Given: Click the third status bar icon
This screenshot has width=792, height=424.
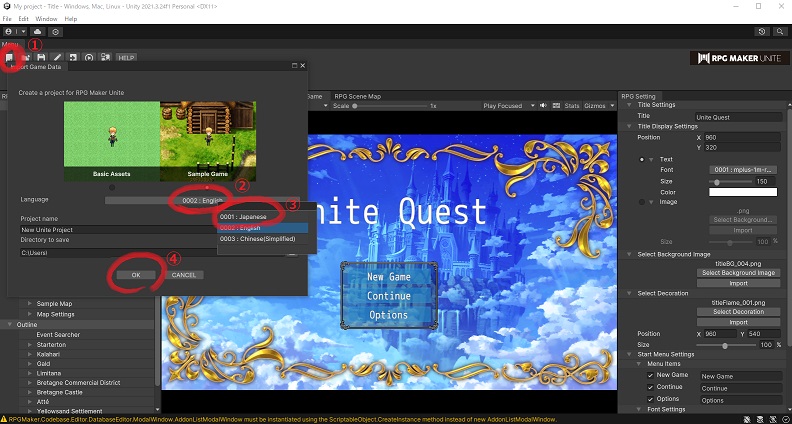Looking at the screenshot, I should (x=772, y=419).
